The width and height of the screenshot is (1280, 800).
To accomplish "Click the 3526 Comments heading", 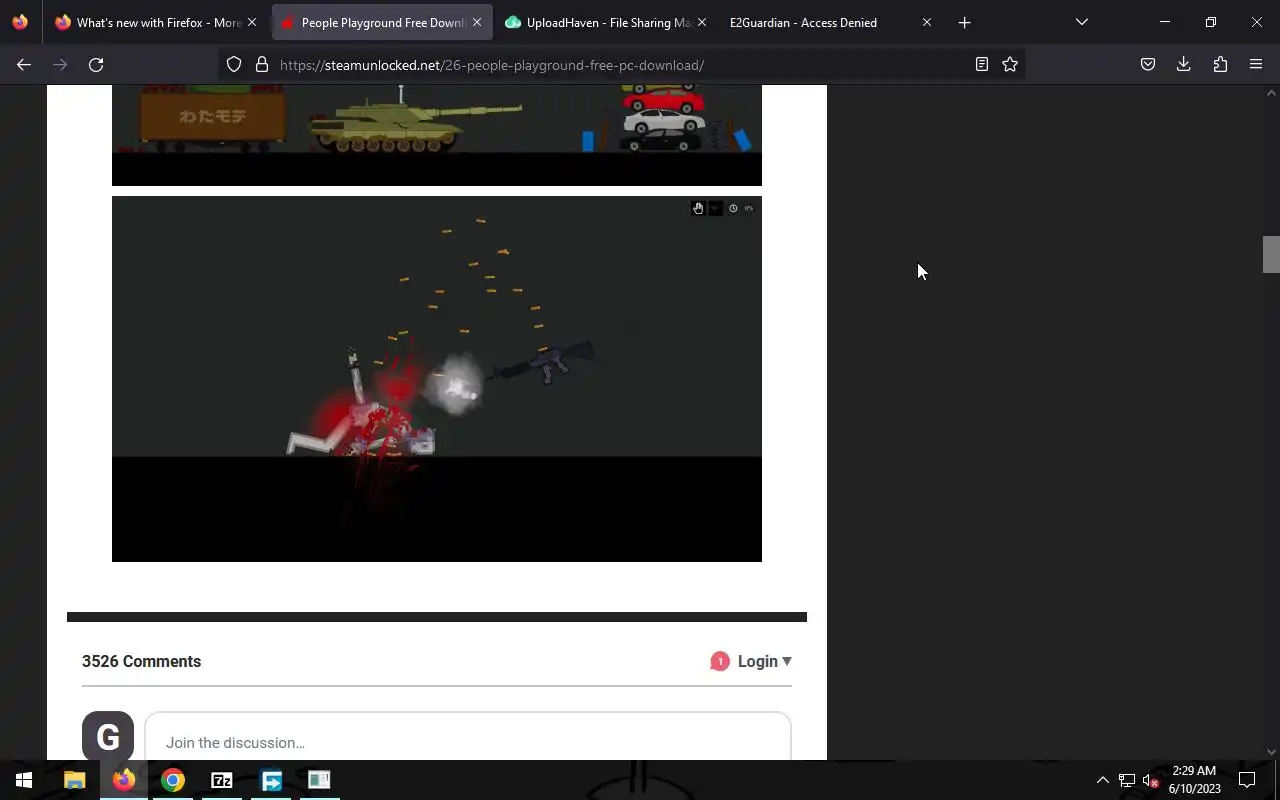I will 141,661.
